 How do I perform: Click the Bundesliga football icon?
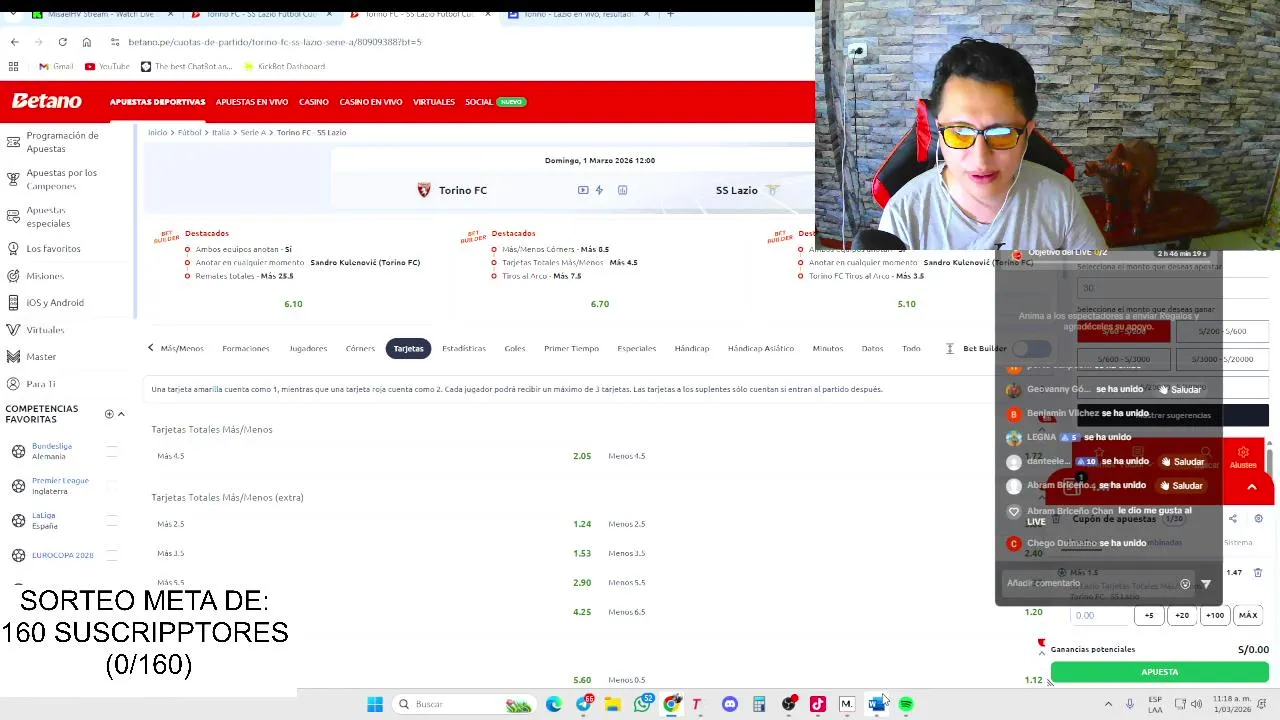(x=18, y=451)
